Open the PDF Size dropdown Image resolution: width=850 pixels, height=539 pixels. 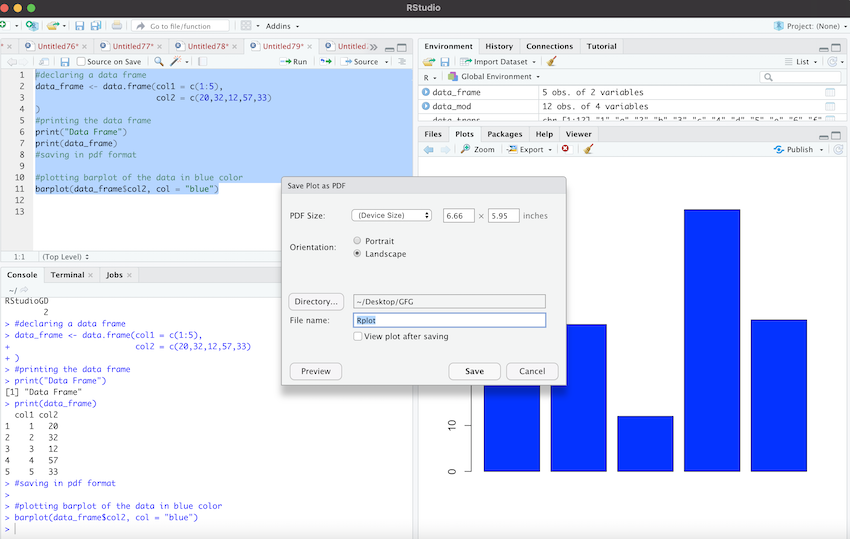pyautogui.click(x=391, y=215)
